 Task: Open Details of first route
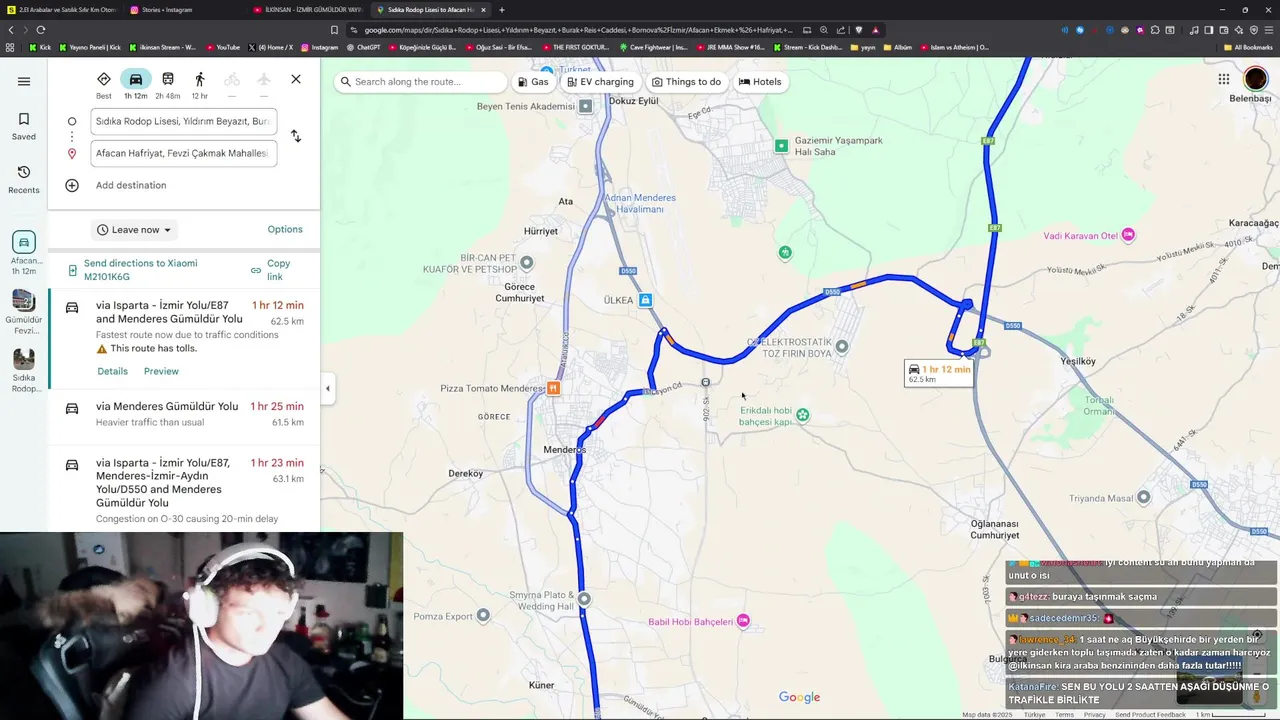coord(112,371)
